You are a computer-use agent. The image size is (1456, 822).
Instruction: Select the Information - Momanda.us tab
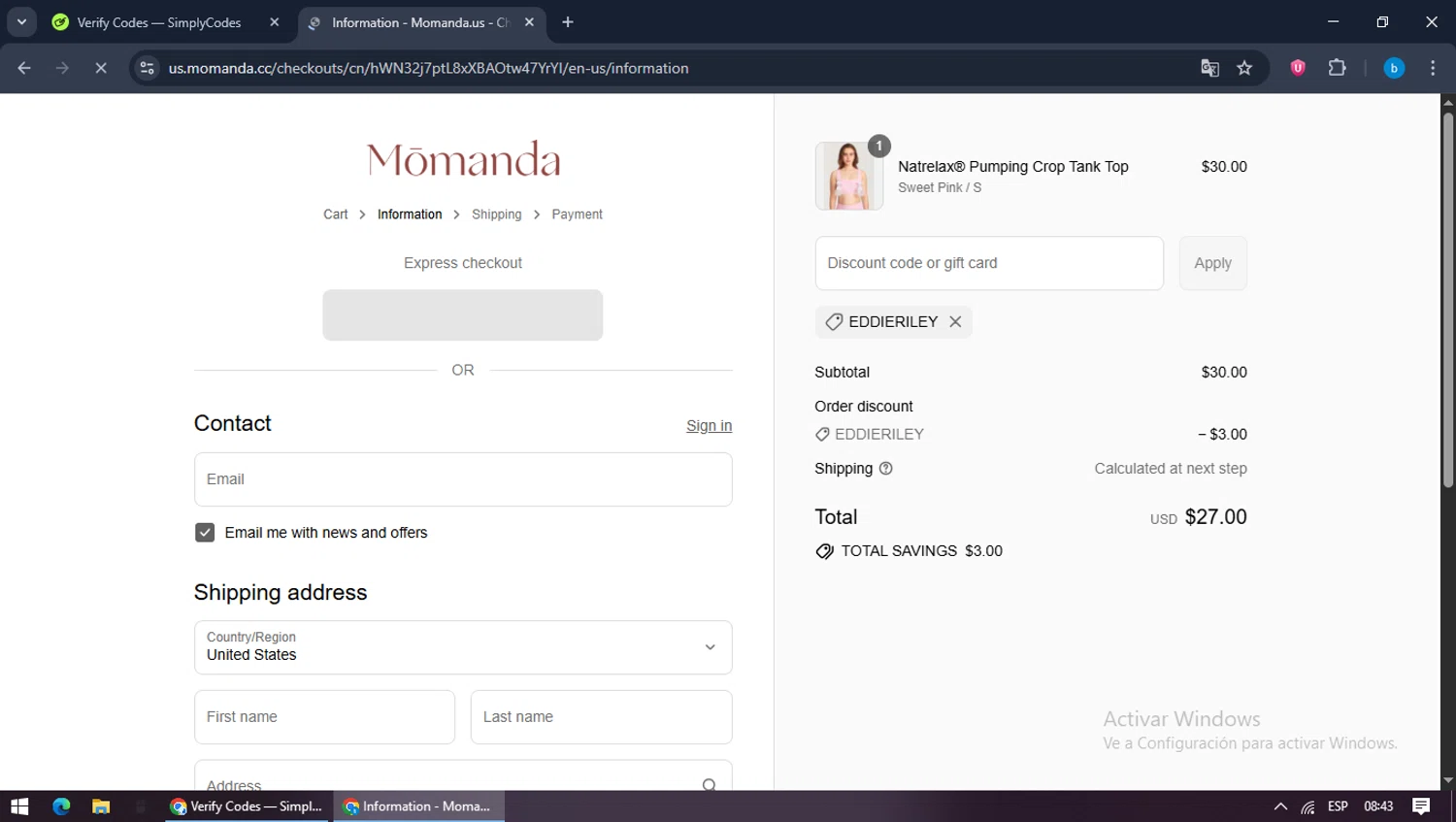422,22
